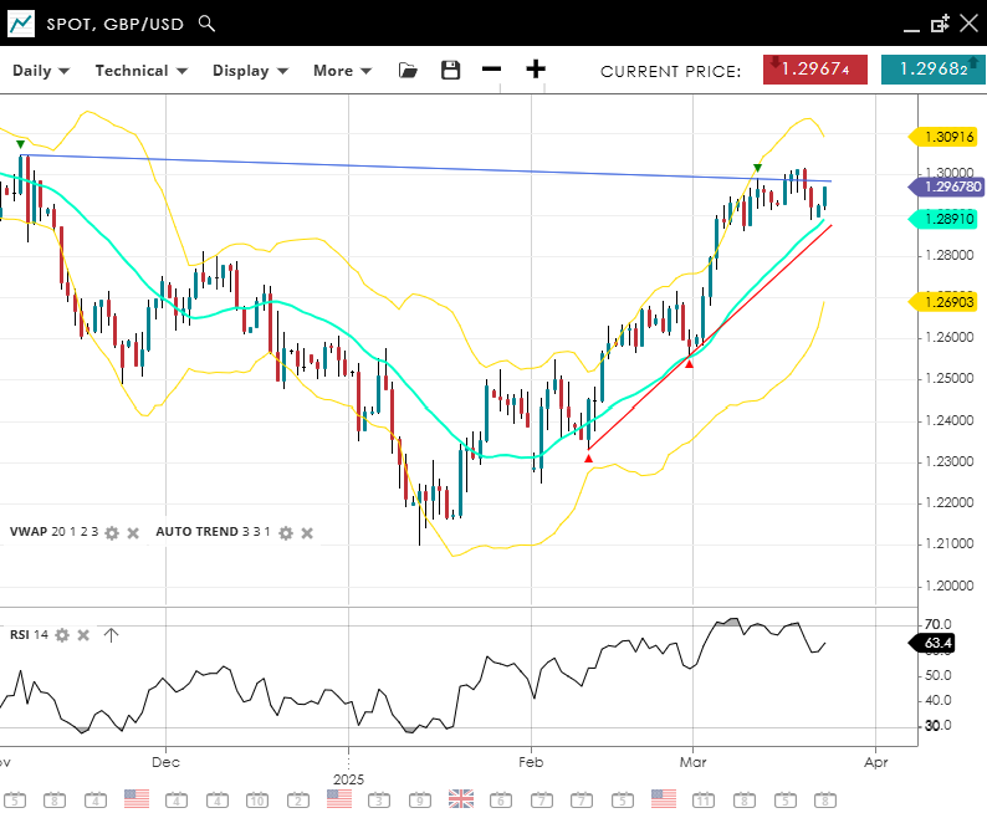The width and height of the screenshot is (987, 813).
Task: Zoom out with the minus icon
Action: [x=491, y=69]
